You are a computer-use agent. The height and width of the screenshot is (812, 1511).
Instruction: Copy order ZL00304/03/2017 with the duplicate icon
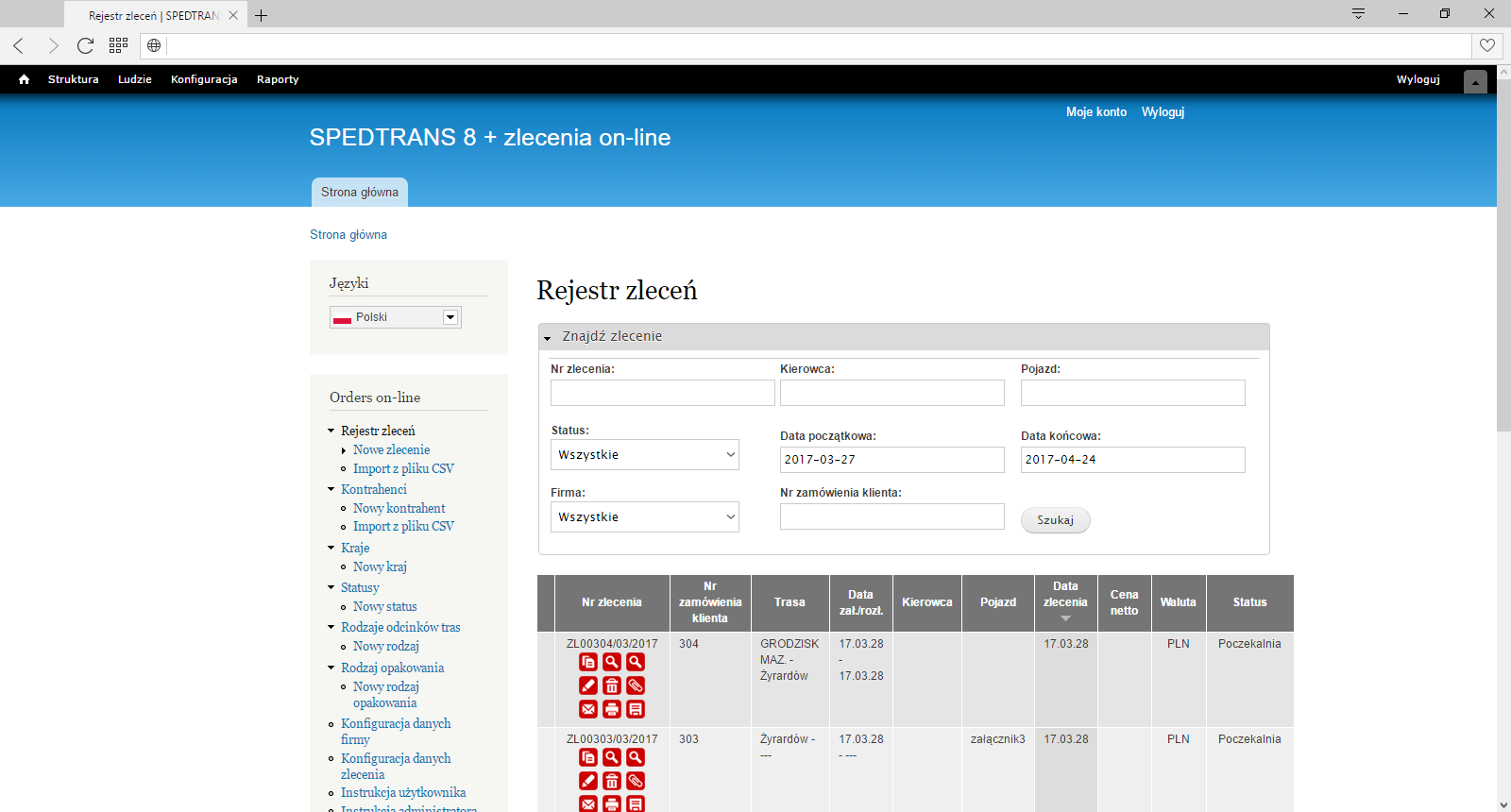[588, 662]
